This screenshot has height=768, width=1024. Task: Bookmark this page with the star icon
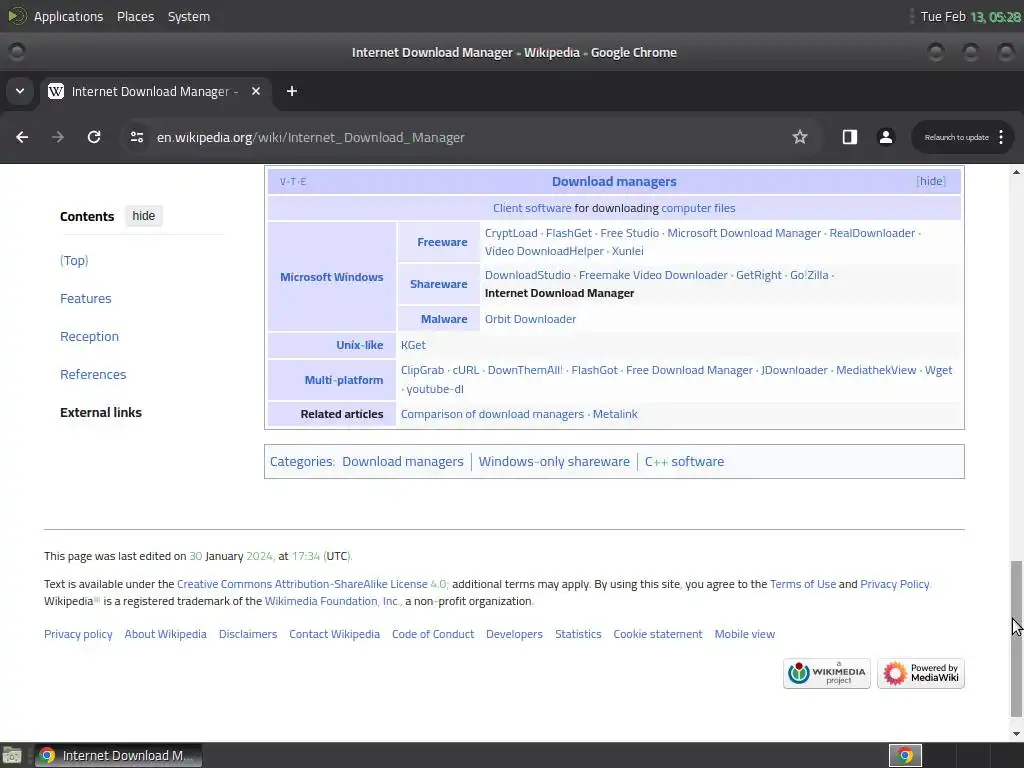click(x=799, y=137)
